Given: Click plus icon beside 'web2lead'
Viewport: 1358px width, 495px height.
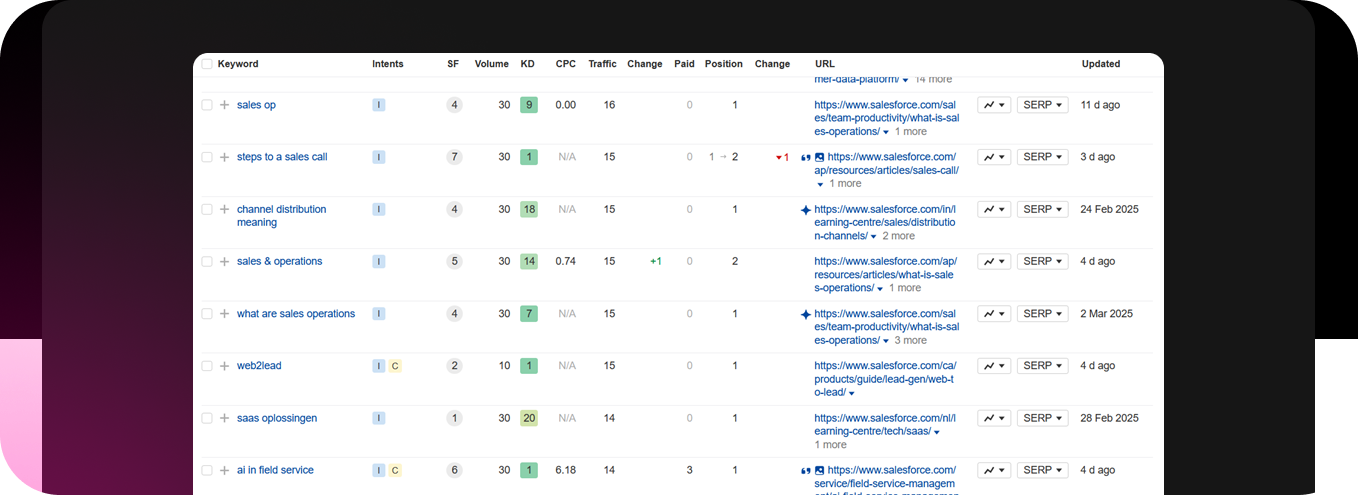Looking at the screenshot, I should pos(224,366).
